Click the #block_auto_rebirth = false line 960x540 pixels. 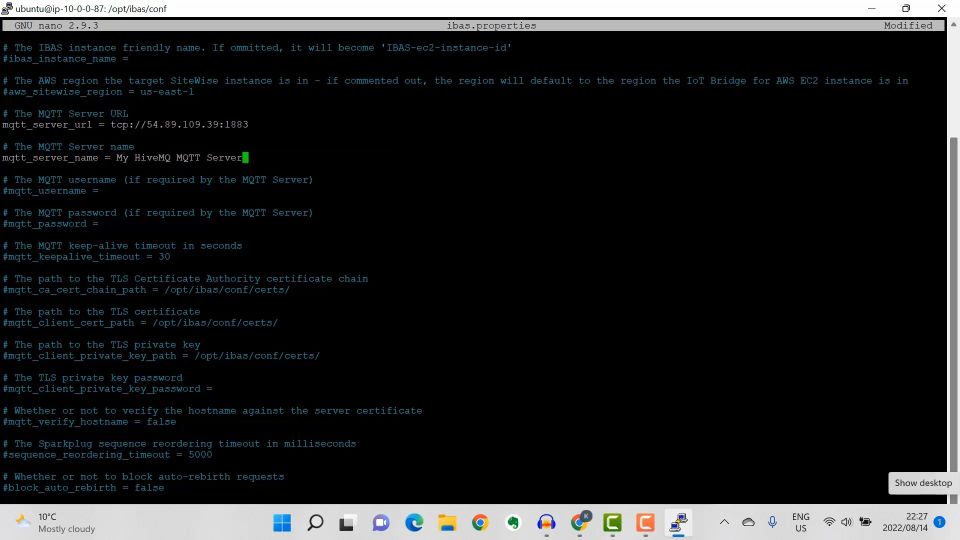point(83,488)
